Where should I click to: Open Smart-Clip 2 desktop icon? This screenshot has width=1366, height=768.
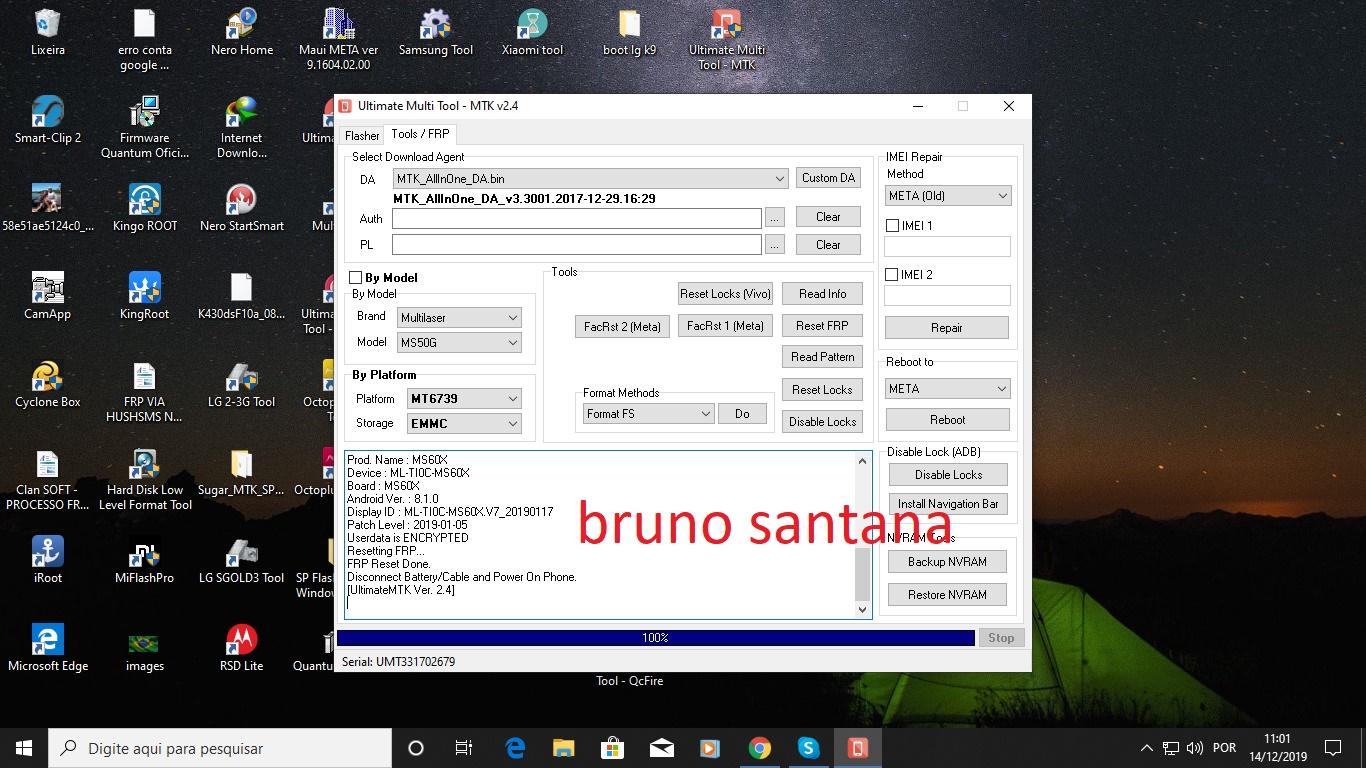47,121
